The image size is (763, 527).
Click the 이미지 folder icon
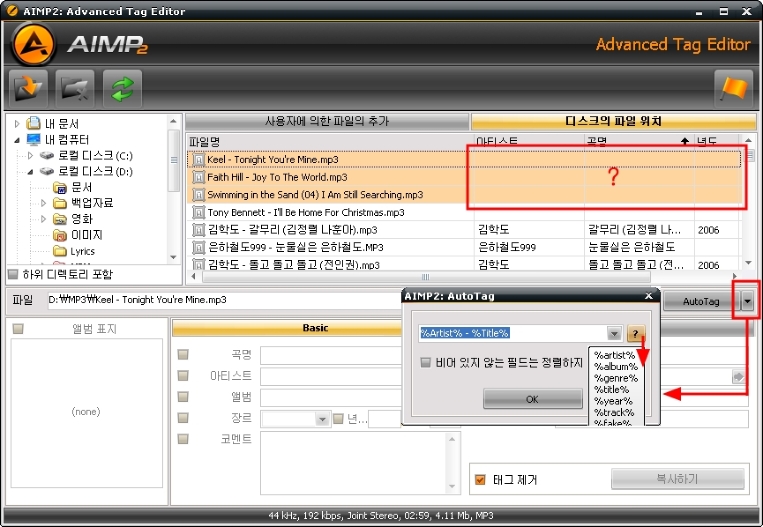60,235
